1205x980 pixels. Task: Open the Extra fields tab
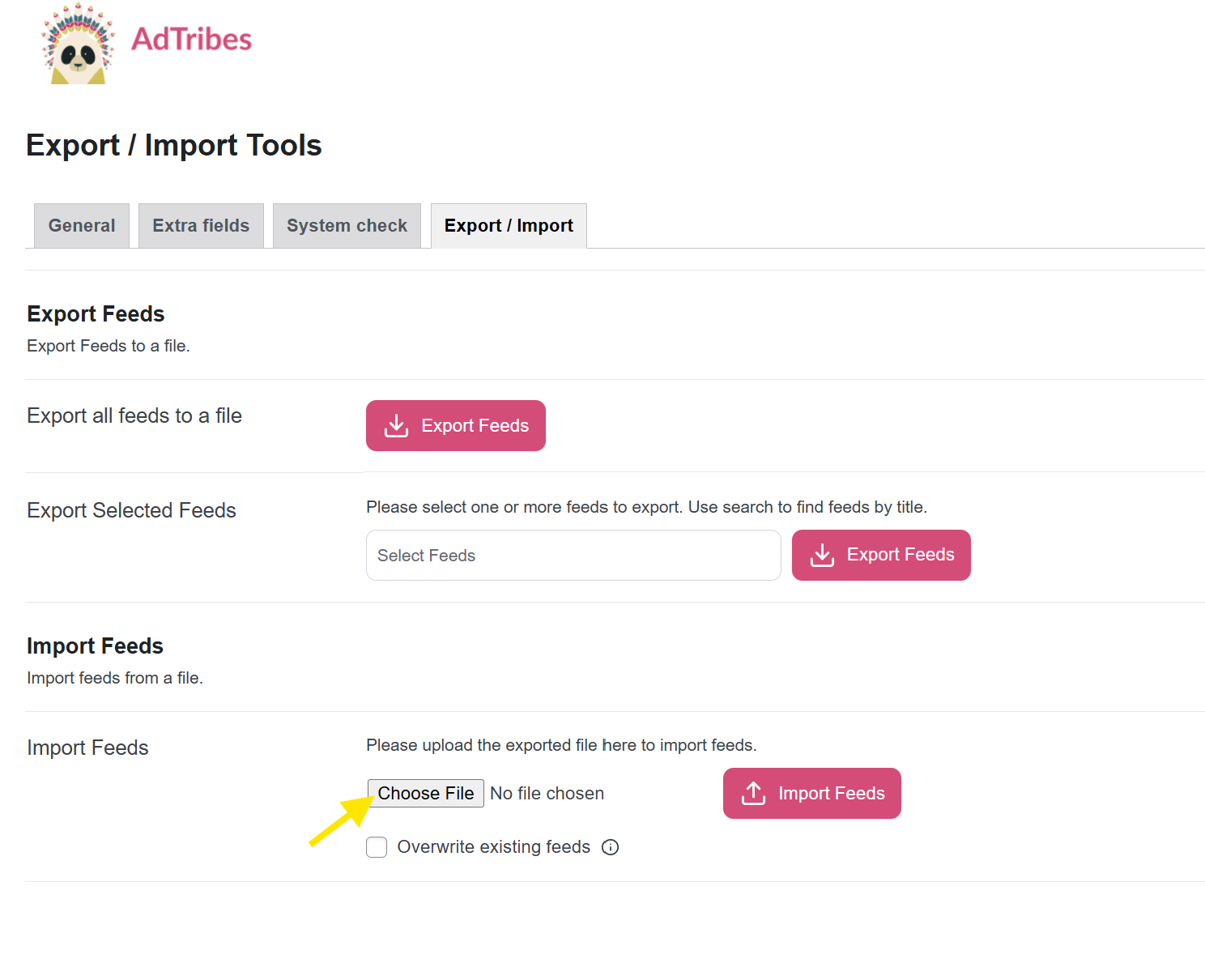201,226
